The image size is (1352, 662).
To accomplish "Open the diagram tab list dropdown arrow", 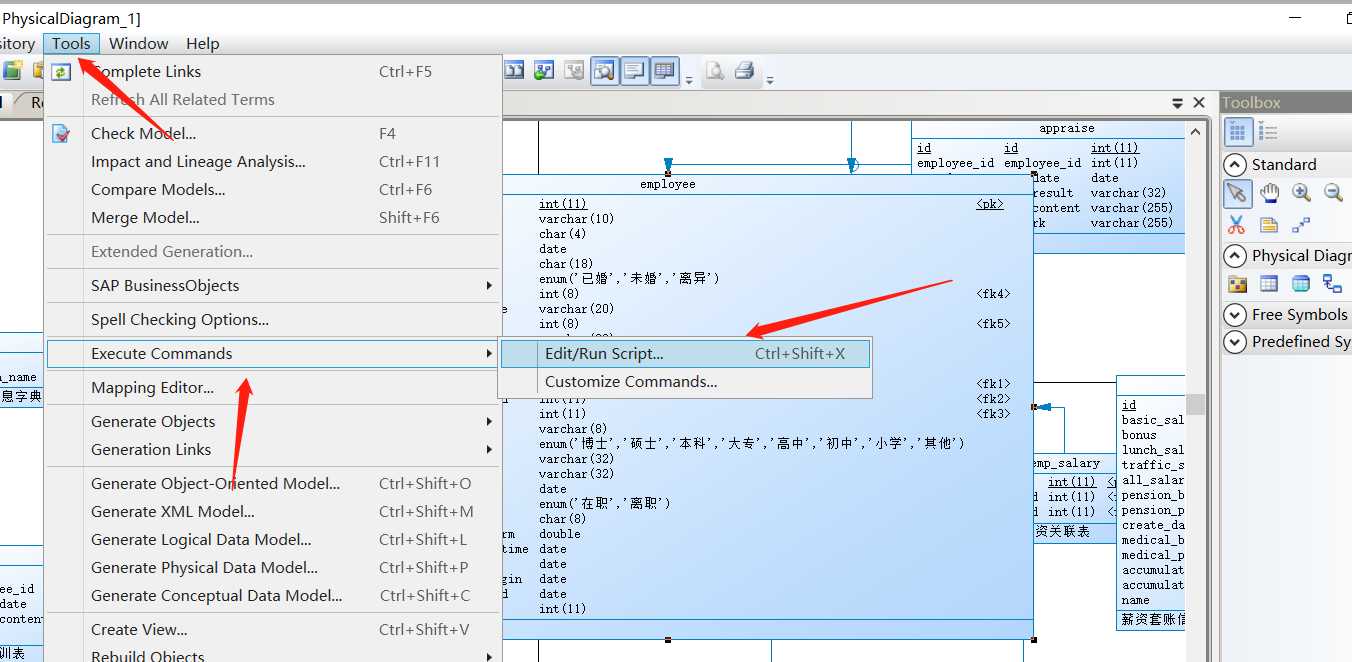I will pyautogui.click(x=1178, y=103).
